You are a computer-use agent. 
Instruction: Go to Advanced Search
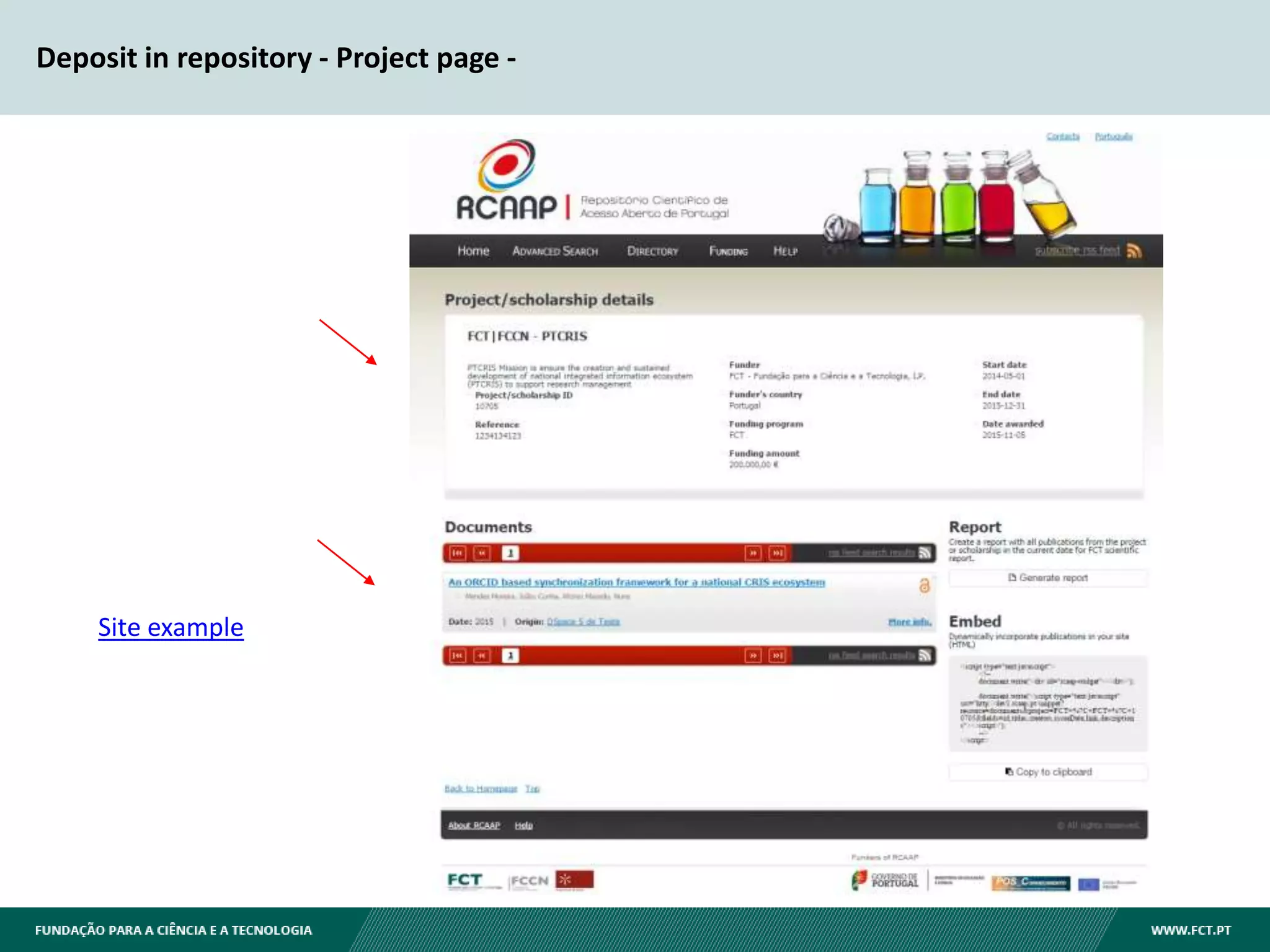tap(555, 251)
